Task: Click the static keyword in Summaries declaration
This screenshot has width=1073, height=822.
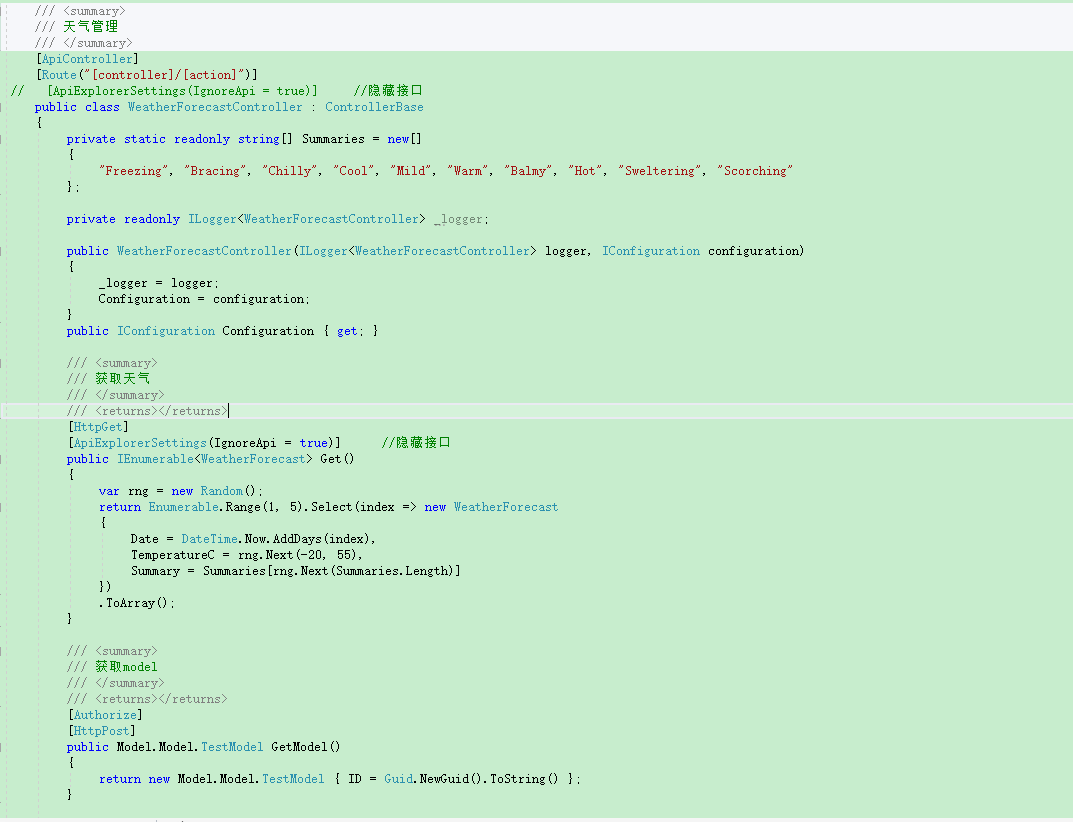Action: coord(144,139)
